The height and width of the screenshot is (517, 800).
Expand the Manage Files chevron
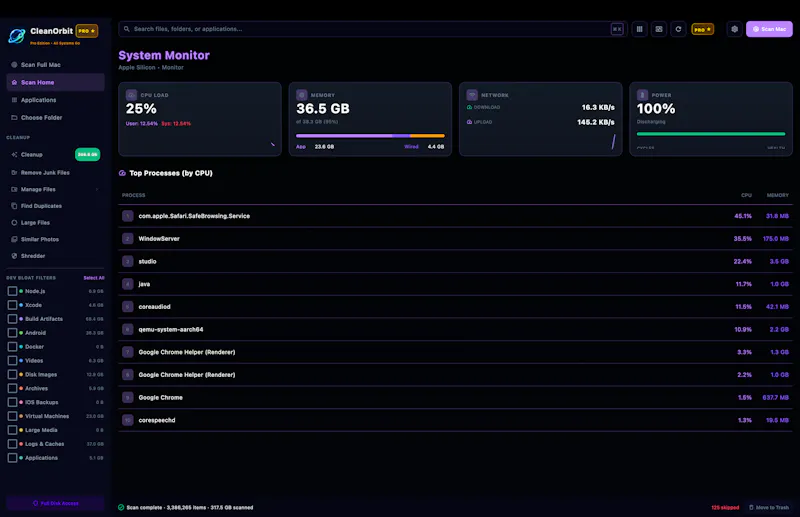[x=97, y=189]
